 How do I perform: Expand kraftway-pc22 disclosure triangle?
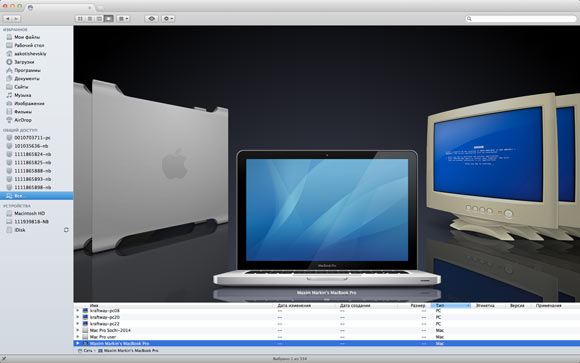point(78,323)
